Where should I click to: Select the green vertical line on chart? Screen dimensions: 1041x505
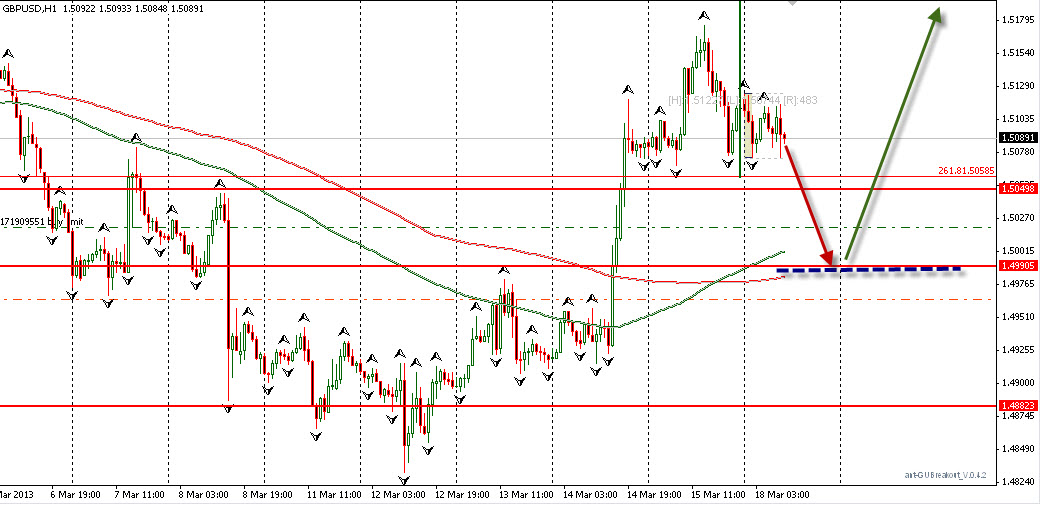pos(740,60)
